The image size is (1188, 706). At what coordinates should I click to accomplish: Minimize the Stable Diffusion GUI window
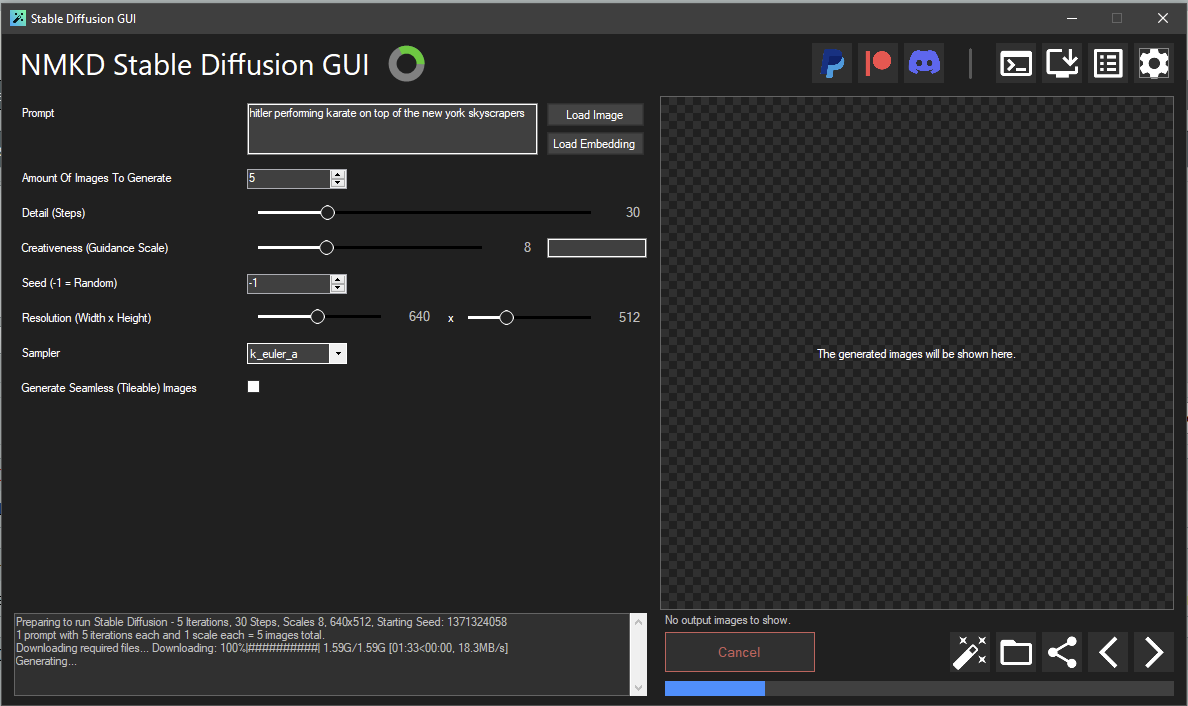point(1072,18)
